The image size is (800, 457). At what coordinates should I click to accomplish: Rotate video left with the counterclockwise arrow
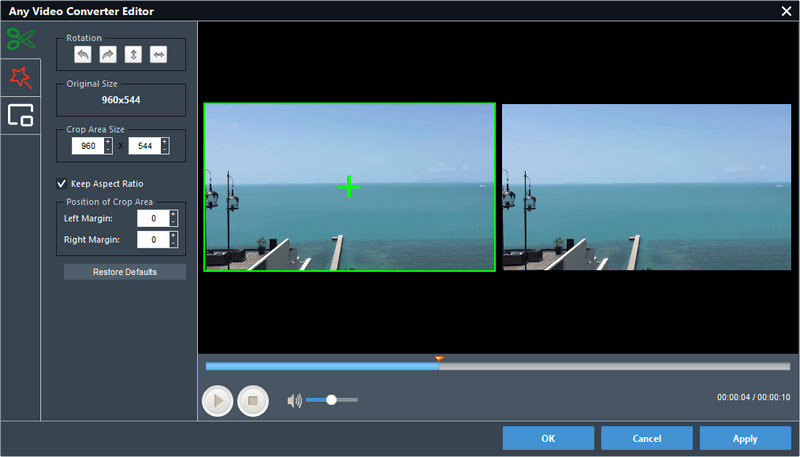(x=81, y=55)
